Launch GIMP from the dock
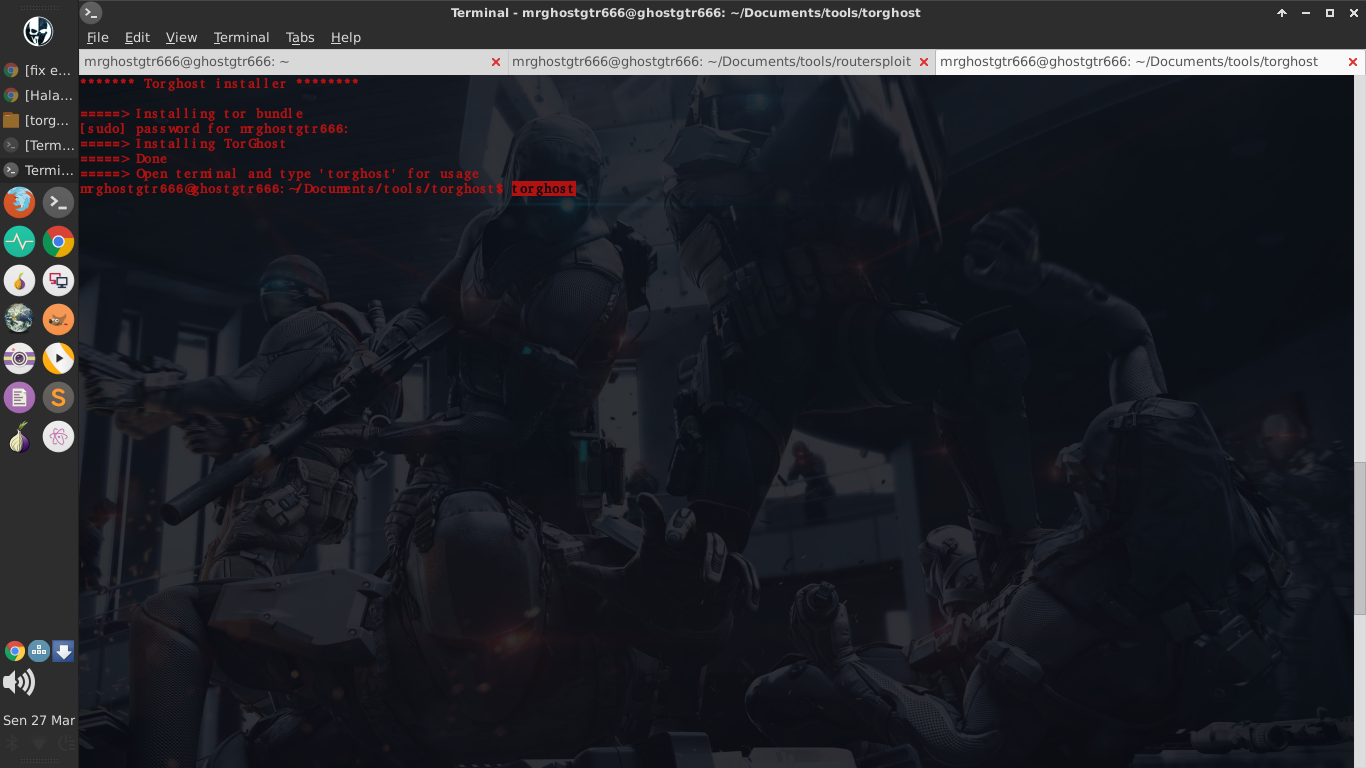Screen dimensions: 1366x768 (58, 319)
